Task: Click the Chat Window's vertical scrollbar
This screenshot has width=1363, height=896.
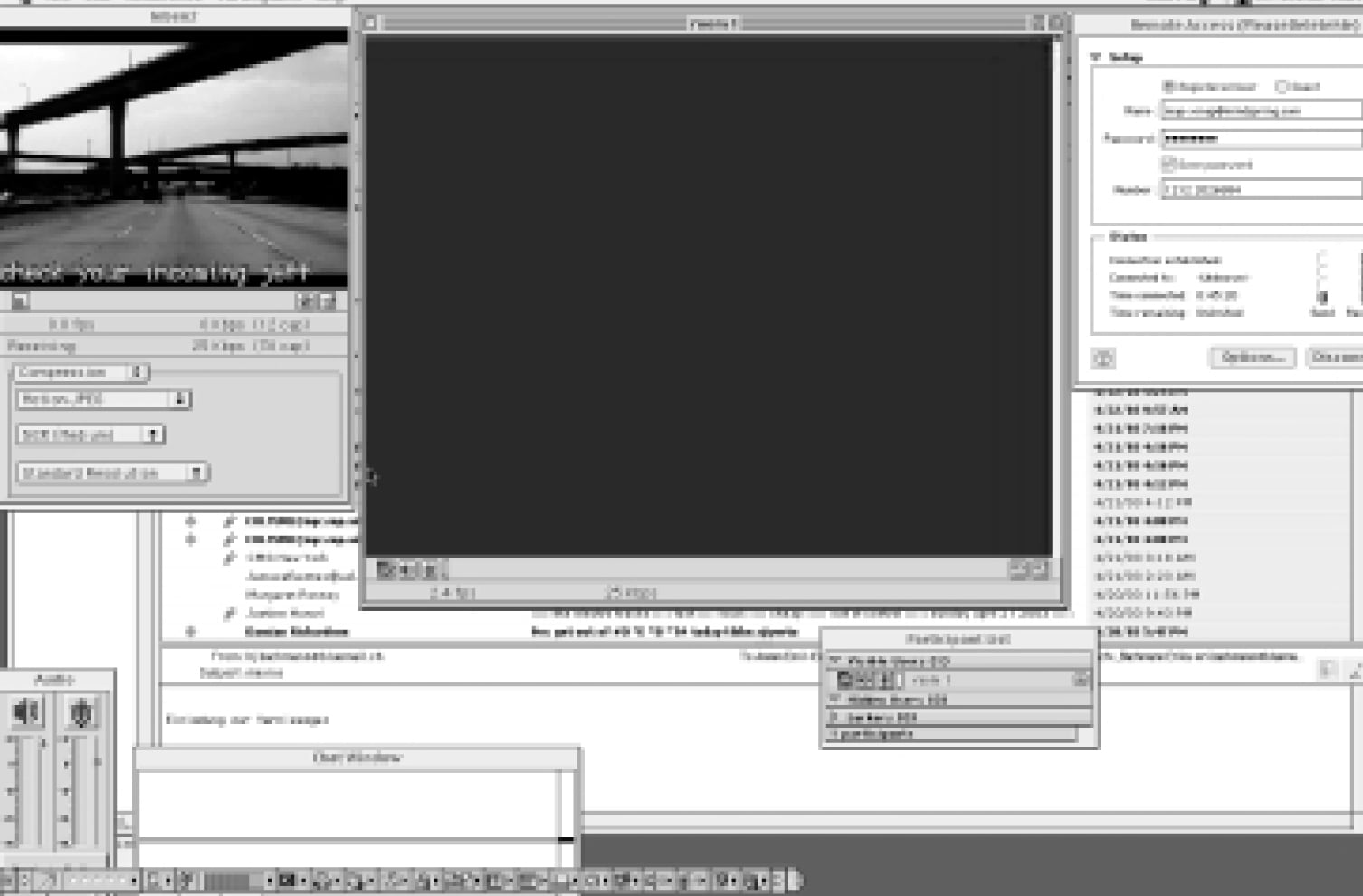Action: tap(566, 805)
